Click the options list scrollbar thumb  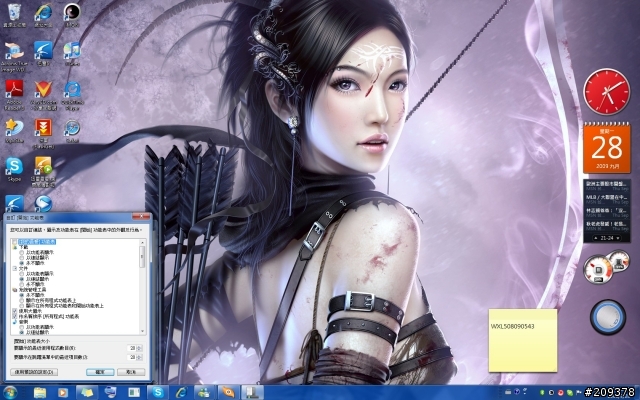pos(142,257)
